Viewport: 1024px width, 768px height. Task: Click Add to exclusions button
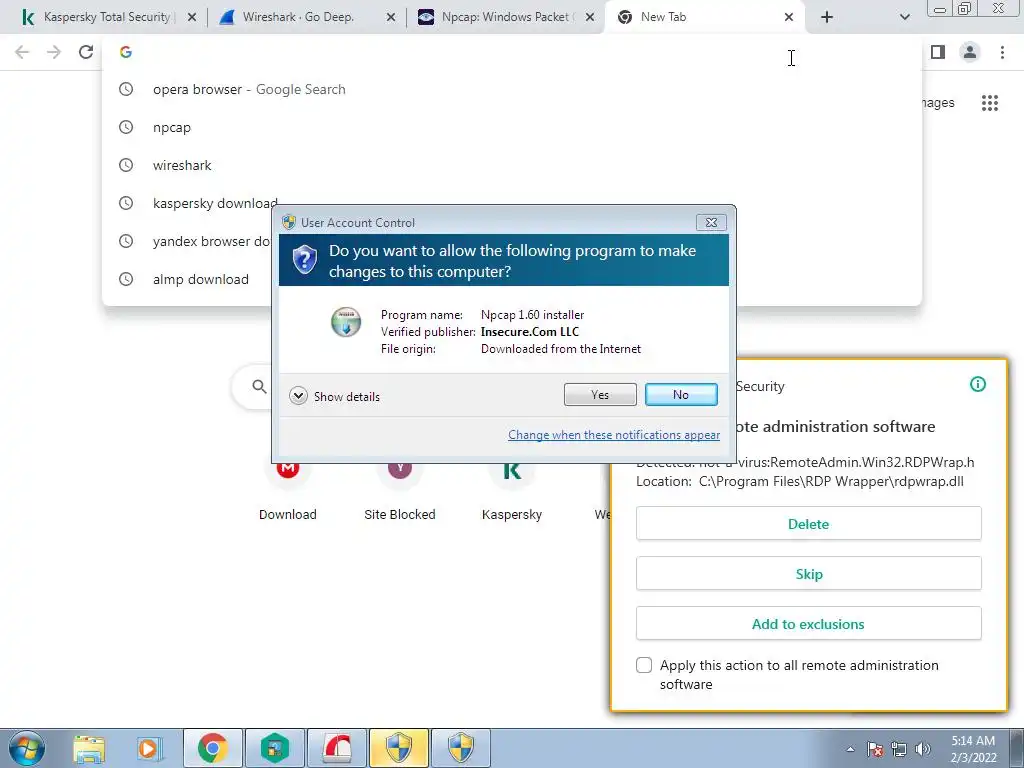[808, 624]
